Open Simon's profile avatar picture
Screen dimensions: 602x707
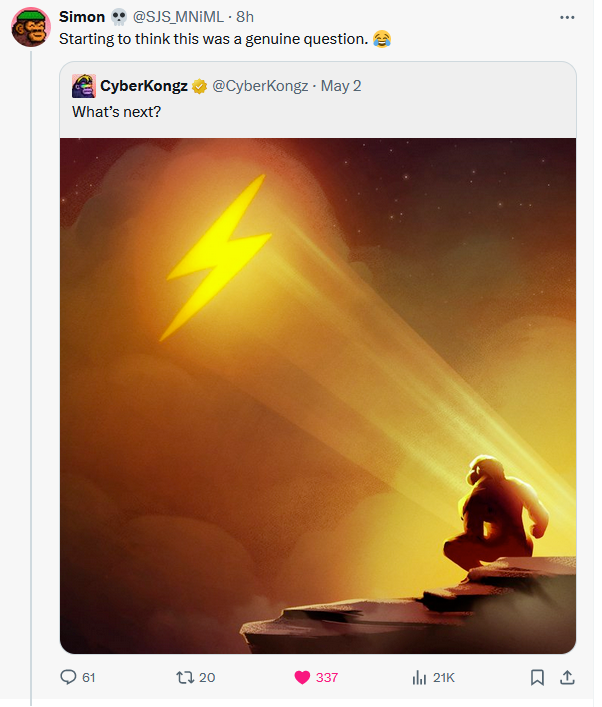30,27
